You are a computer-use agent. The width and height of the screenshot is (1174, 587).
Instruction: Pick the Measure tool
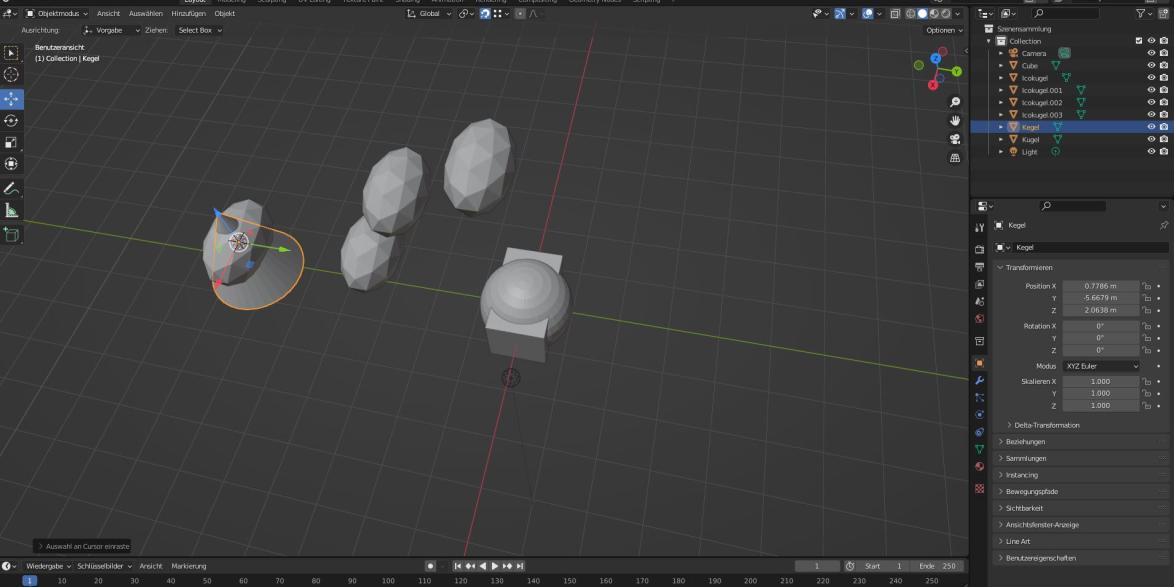(11, 210)
